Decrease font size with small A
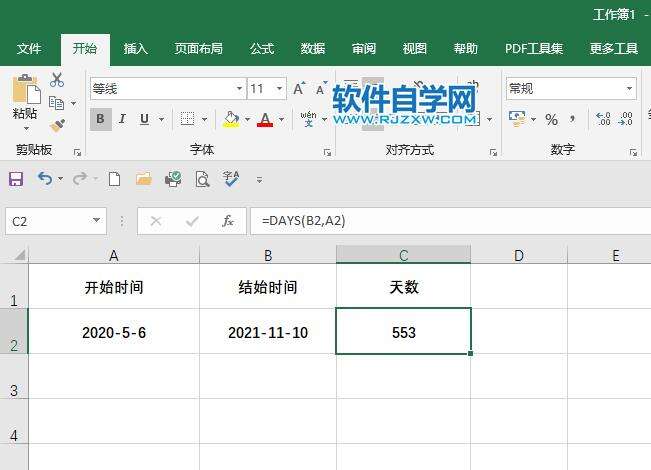This screenshot has height=470, width=651. [321, 88]
